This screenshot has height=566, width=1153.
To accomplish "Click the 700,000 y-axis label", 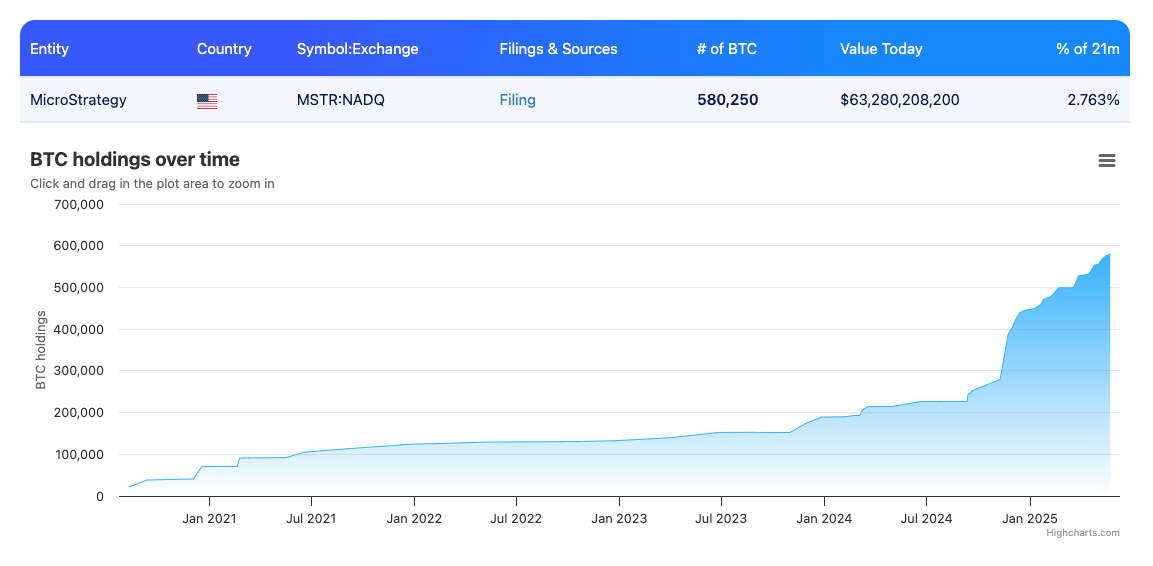I will click(x=79, y=204).
